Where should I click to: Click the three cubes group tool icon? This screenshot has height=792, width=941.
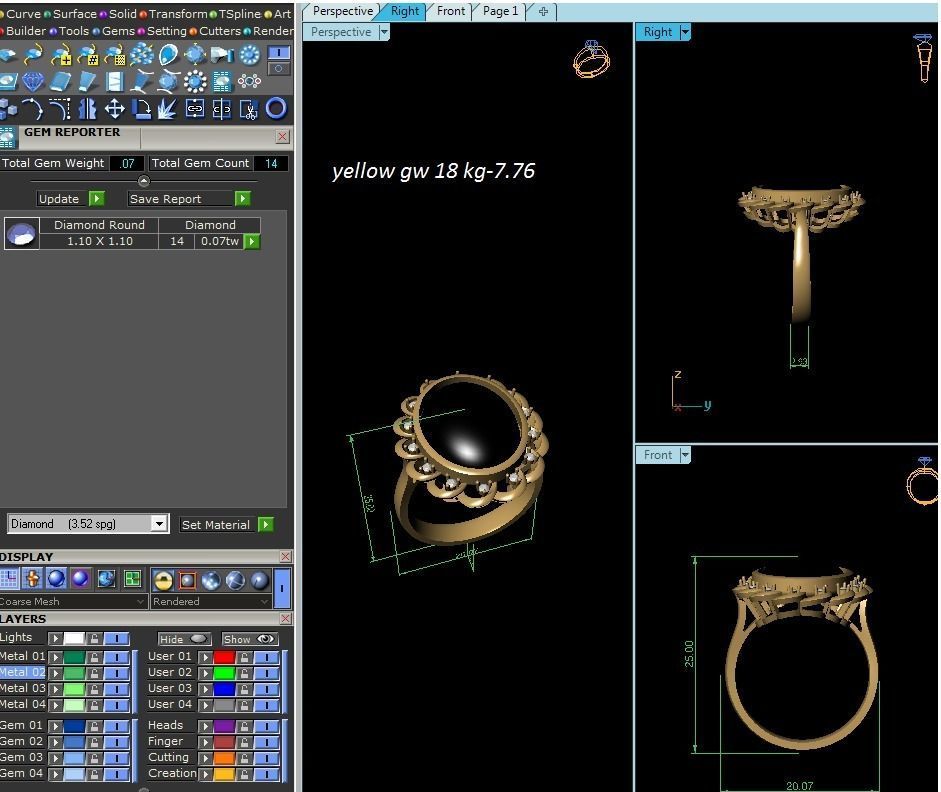(8, 109)
